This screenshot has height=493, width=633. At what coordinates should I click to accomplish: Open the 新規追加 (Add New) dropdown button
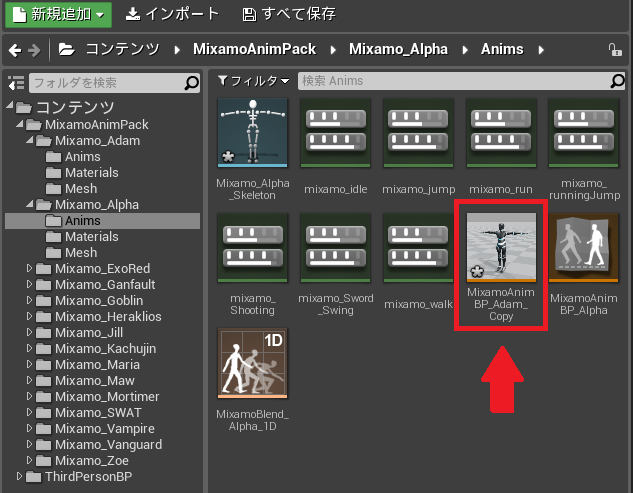59,14
